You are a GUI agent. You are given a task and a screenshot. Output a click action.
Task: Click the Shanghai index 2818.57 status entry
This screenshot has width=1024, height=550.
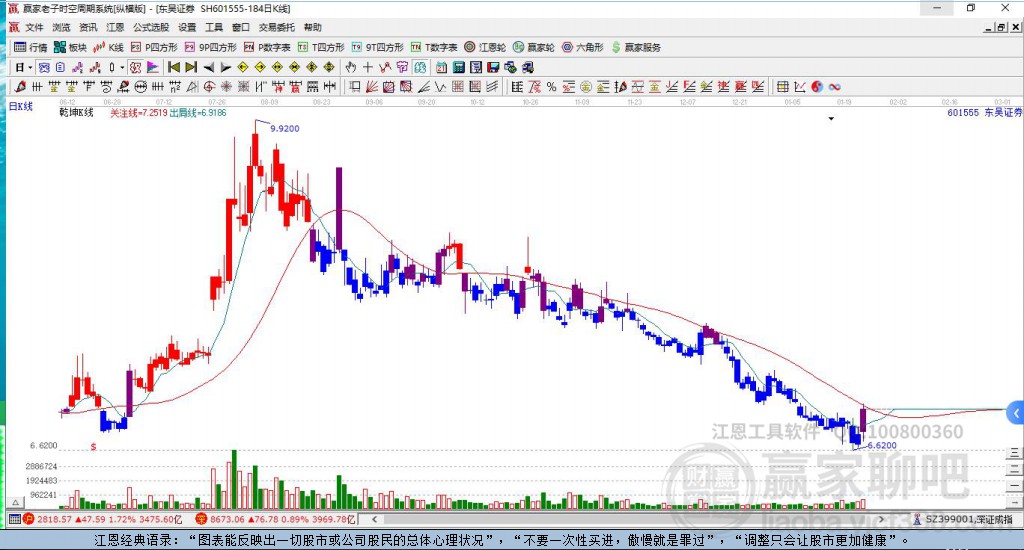coord(103,519)
